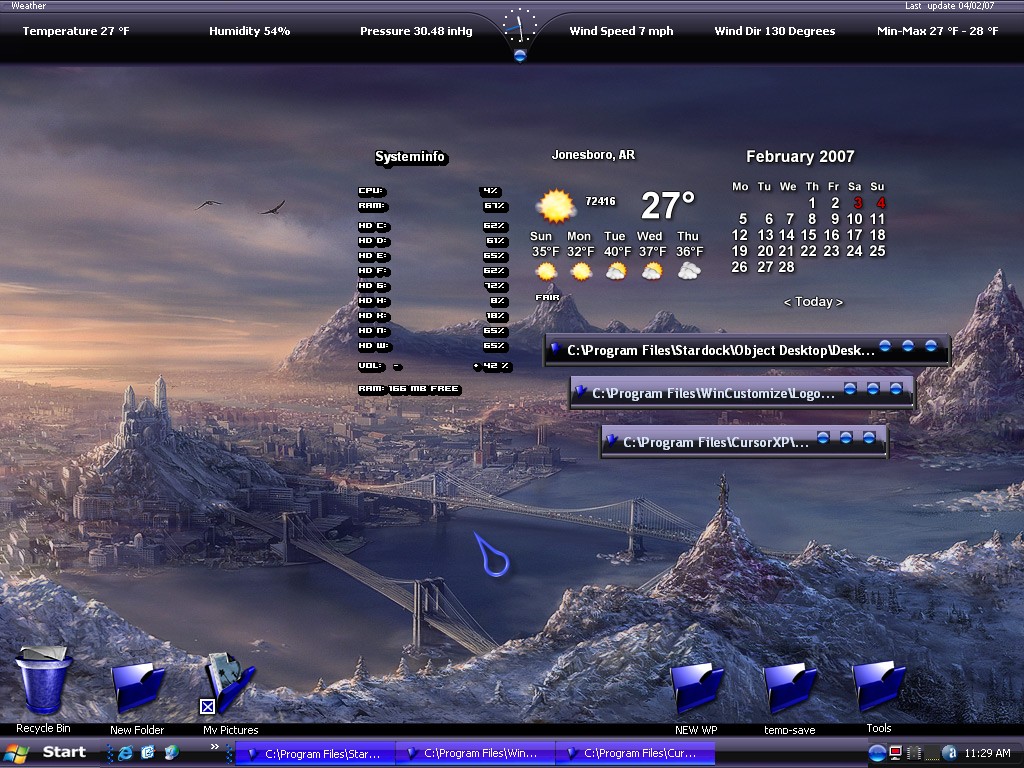Select the New Folder desktop icon
Viewport: 1024px width, 768px height.
click(137, 687)
